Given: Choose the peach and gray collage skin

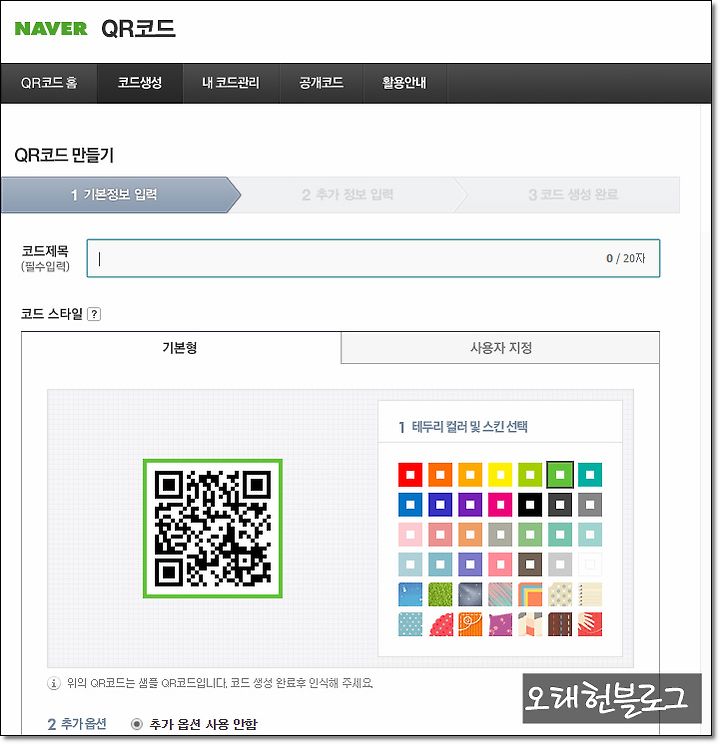Looking at the screenshot, I should click(x=530, y=624).
